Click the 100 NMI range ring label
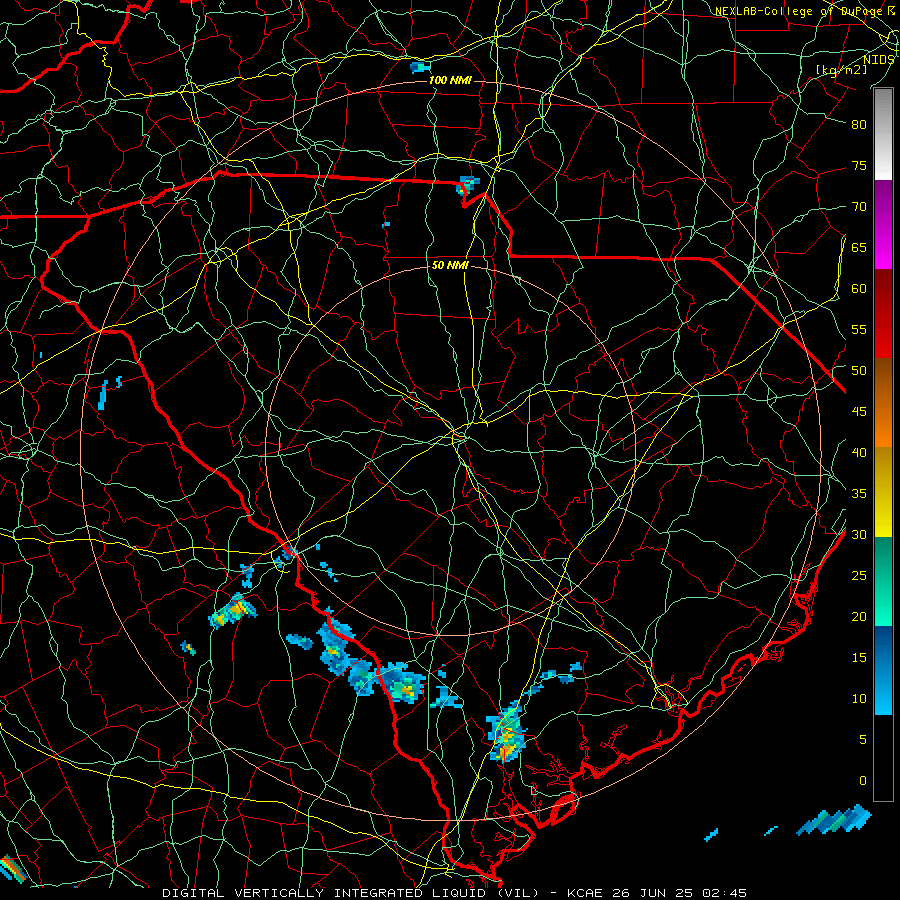This screenshot has height=900, width=900. pos(450,80)
